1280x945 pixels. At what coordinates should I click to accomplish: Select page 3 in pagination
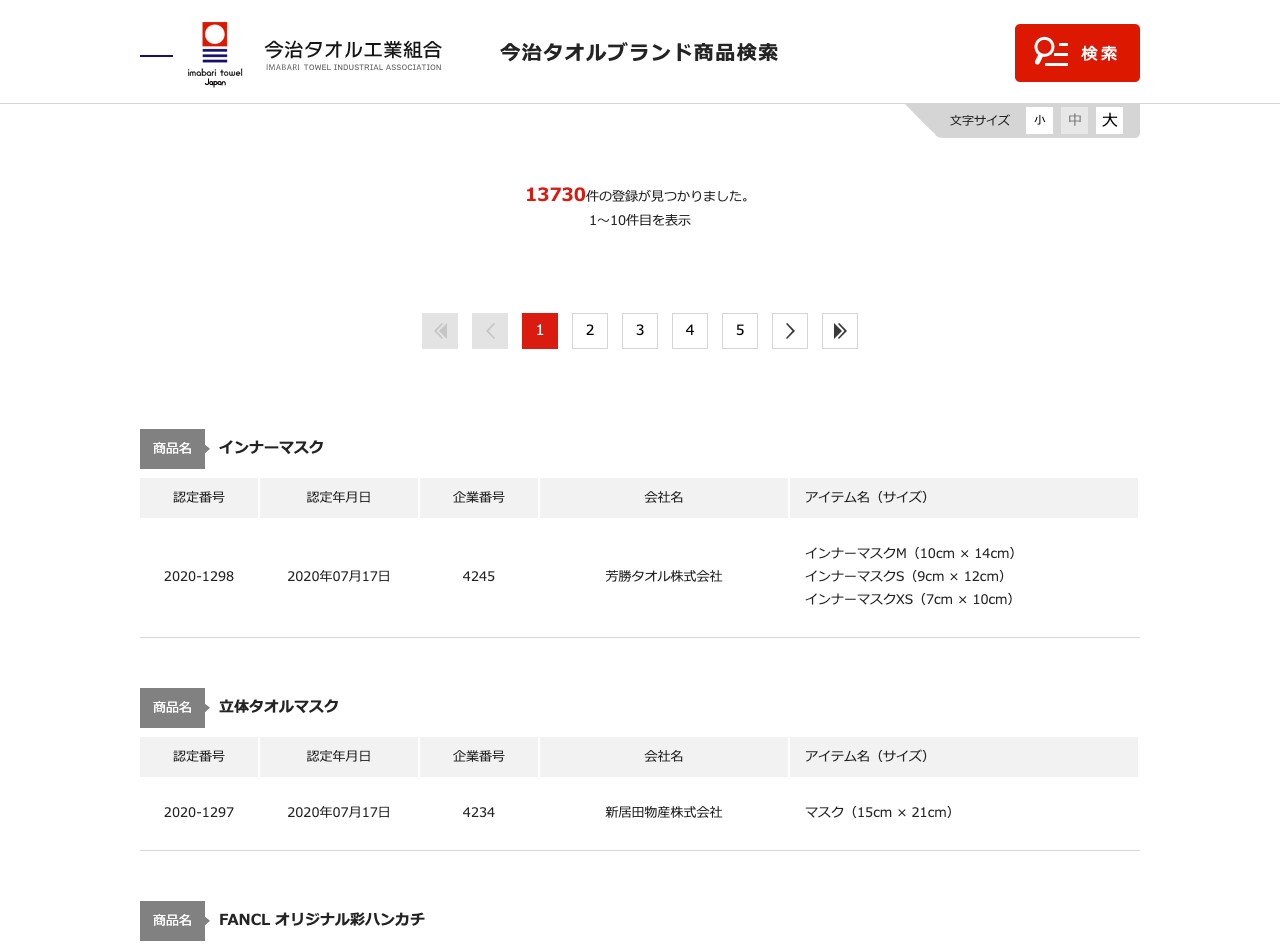coord(640,330)
